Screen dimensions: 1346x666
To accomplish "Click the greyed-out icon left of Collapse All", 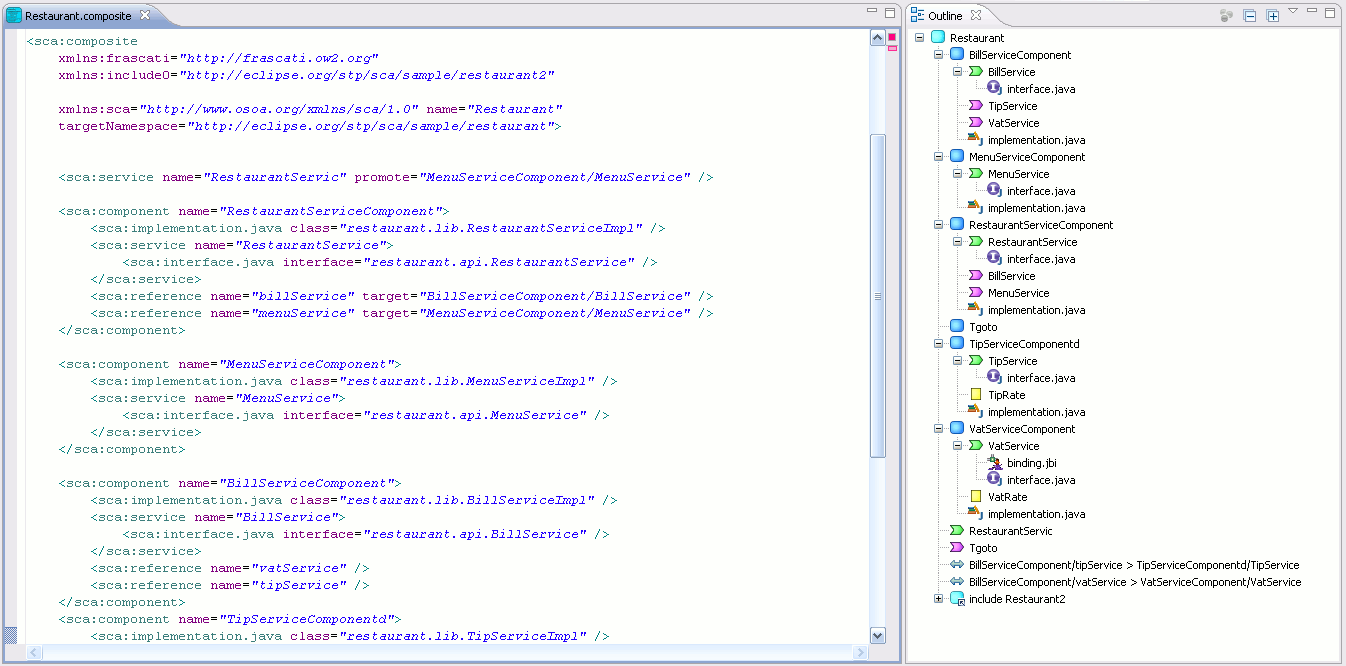I will click(x=1226, y=16).
